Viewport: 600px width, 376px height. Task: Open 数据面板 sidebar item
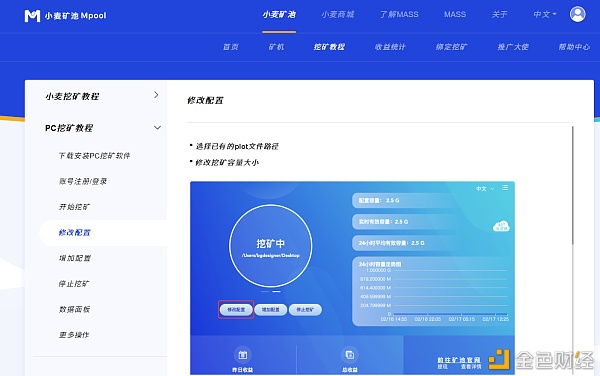click(74, 309)
